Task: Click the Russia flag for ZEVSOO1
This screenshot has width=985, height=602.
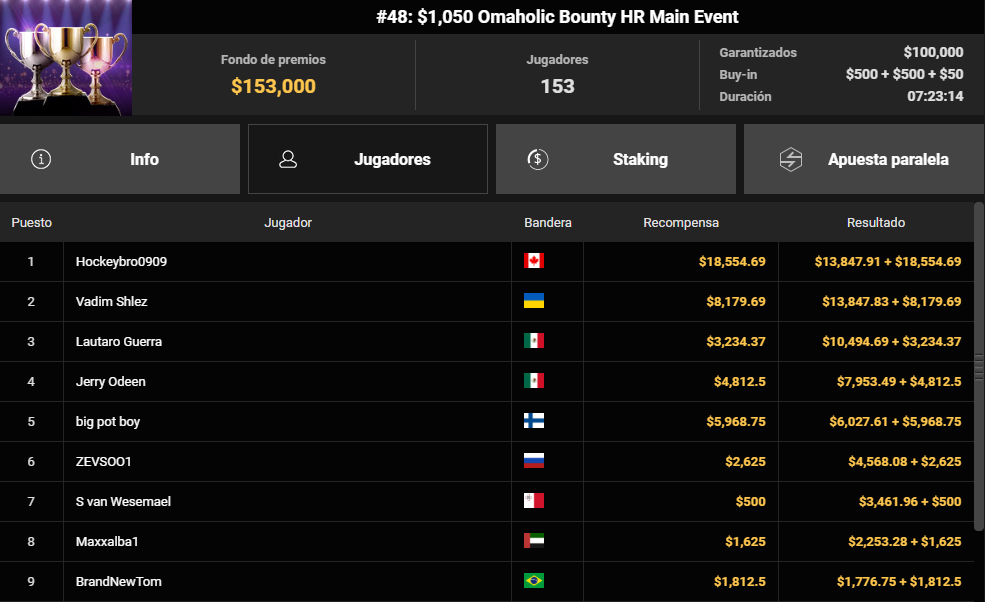Action: tap(534, 461)
